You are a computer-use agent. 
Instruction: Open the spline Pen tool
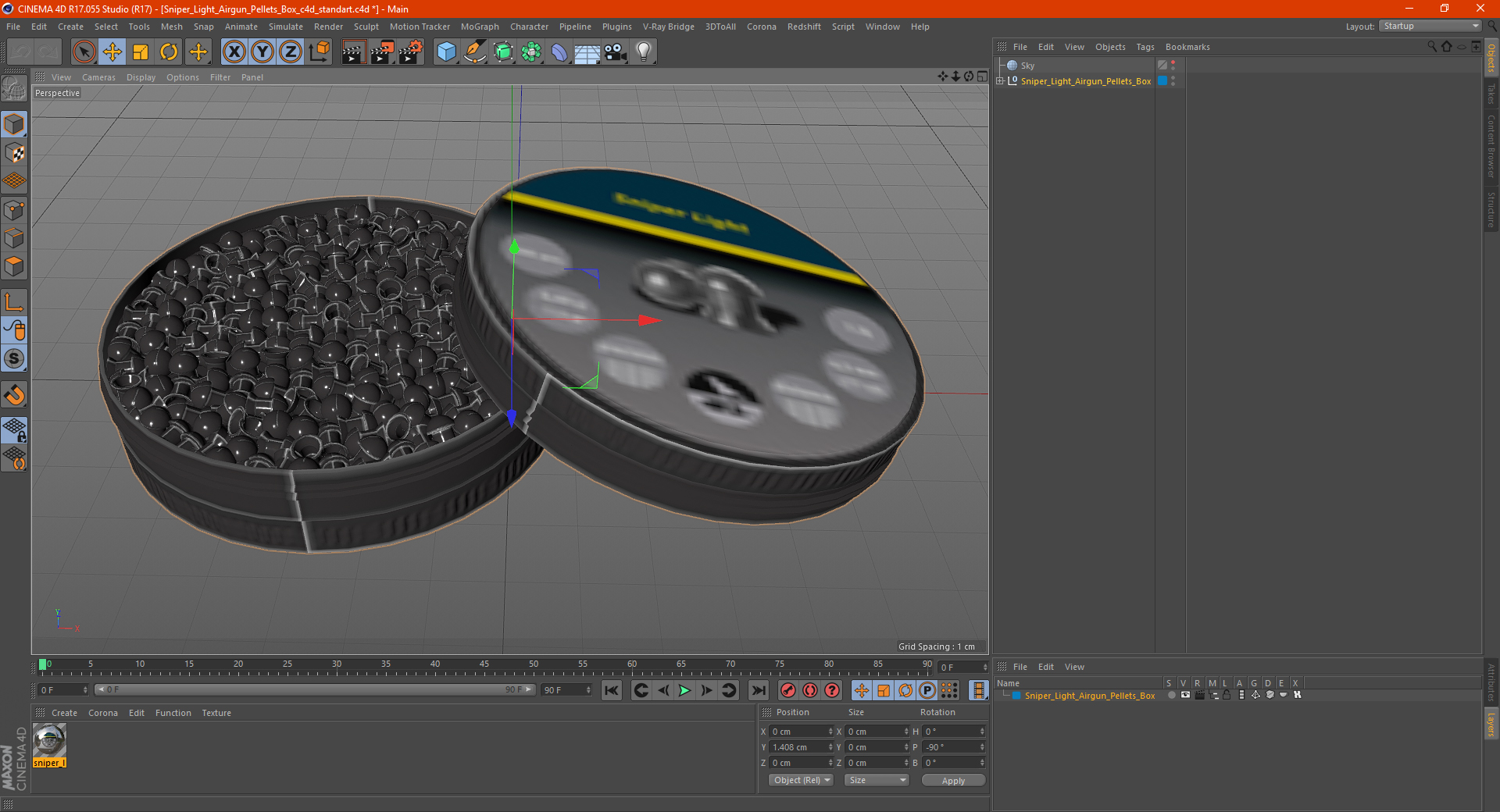(x=474, y=52)
